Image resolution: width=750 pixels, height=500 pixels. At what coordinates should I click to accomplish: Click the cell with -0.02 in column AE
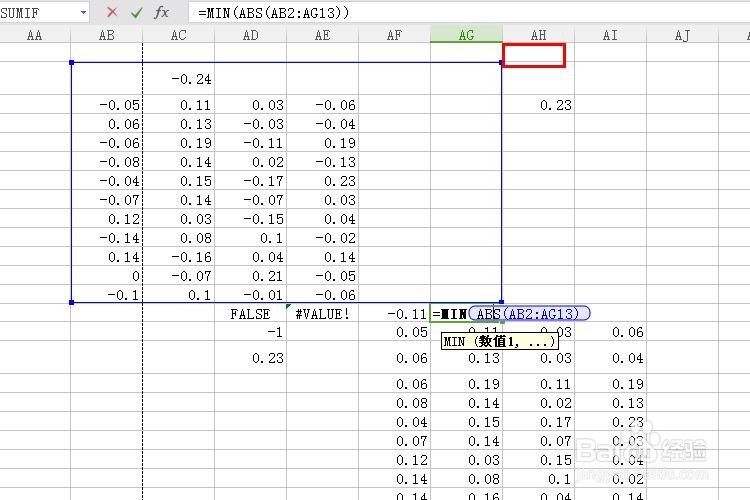(x=322, y=238)
